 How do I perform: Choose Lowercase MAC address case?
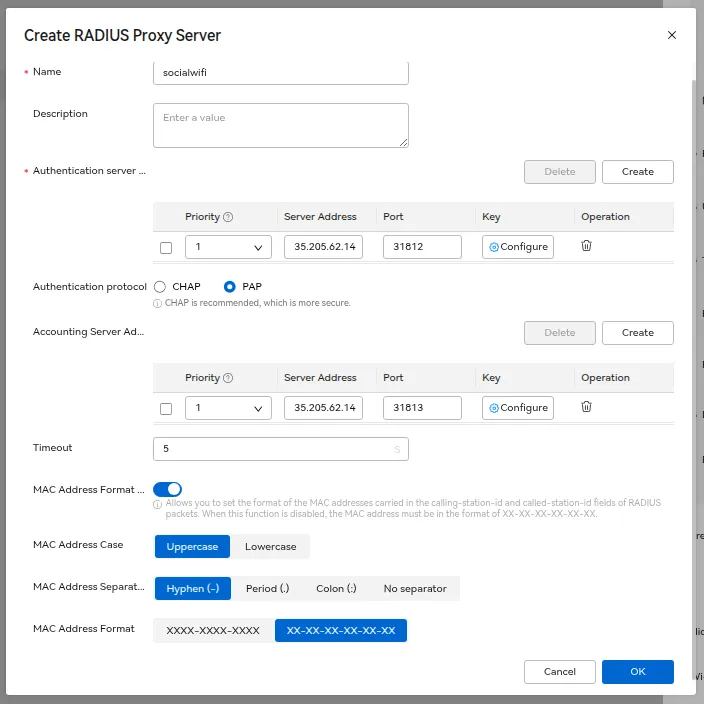click(271, 547)
